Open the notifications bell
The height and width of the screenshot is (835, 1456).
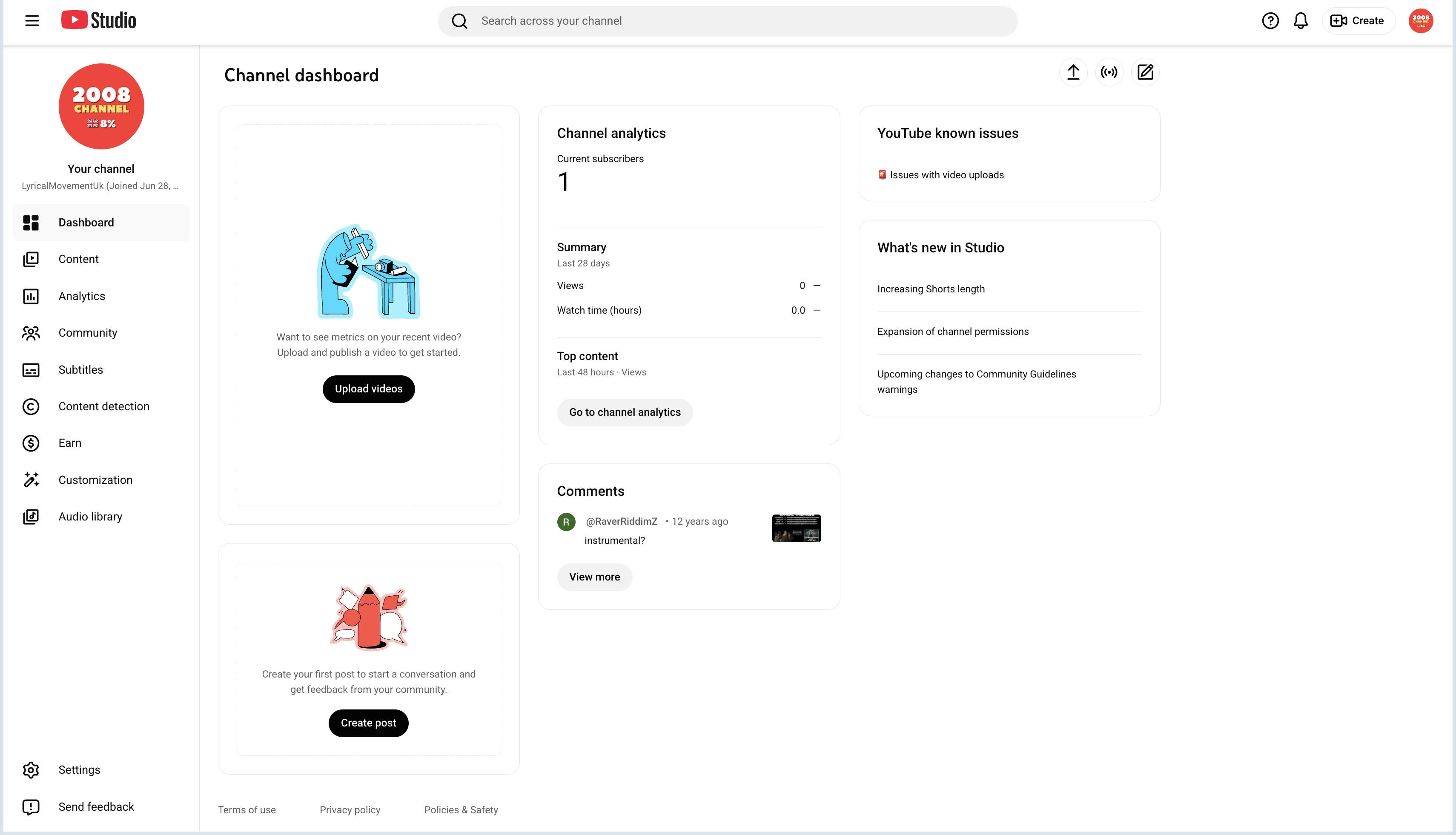click(x=1301, y=21)
